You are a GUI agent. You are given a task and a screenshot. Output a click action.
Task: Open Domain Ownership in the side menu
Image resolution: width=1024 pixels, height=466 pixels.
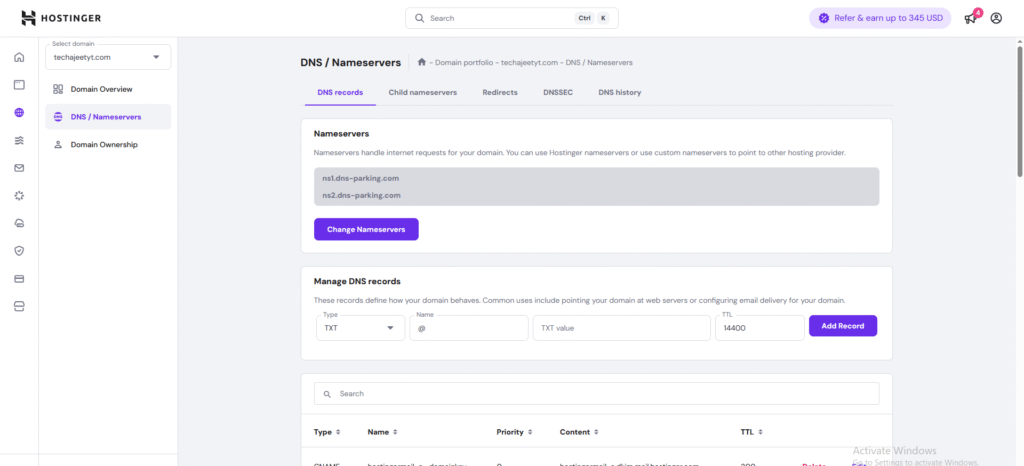coord(103,144)
